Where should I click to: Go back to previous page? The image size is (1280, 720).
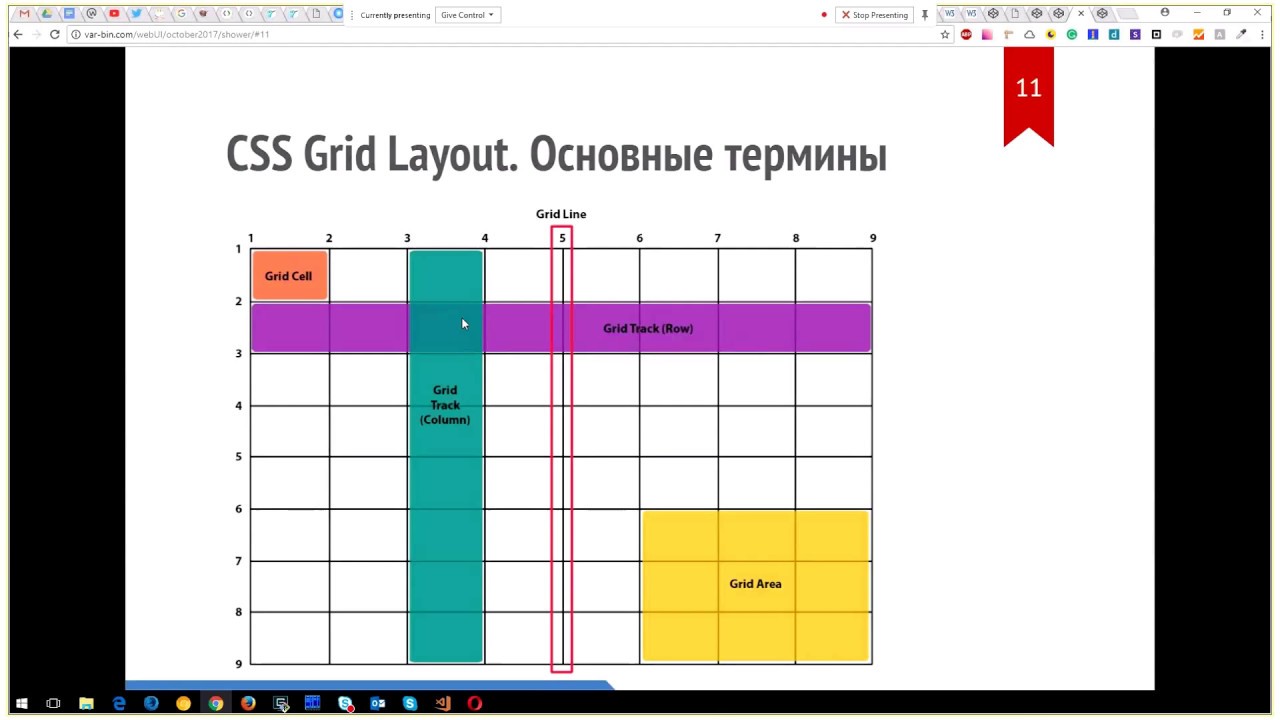(17, 34)
